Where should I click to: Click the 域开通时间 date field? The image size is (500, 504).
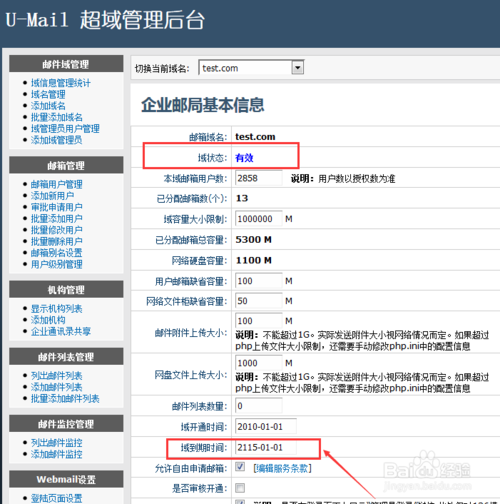click(266, 427)
